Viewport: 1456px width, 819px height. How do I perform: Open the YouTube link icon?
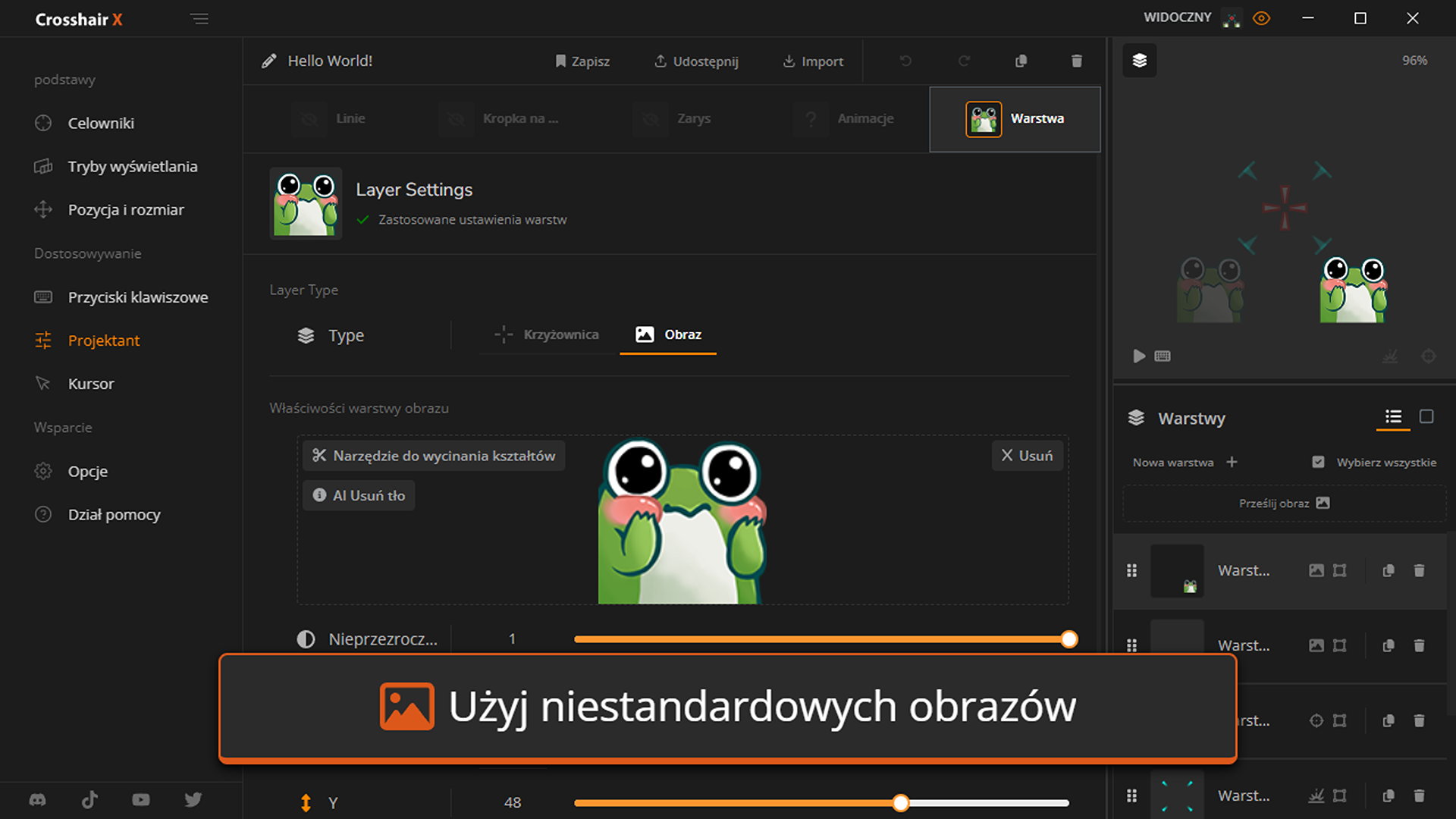click(141, 799)
